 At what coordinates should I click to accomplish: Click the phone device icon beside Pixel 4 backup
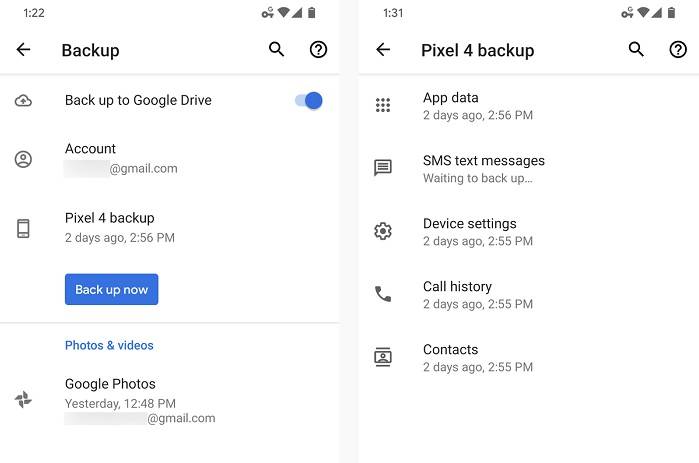pyautogui.click(x=23, y=228)
